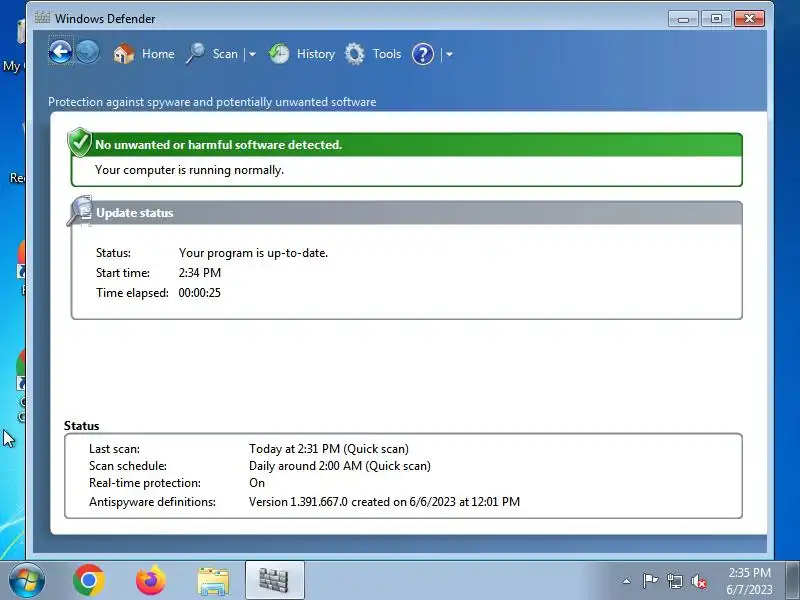Click the 'Protection against spyware' subtitle text
Image resolution: width=800 pixels, height=600 pixels.
coord(212,102)
